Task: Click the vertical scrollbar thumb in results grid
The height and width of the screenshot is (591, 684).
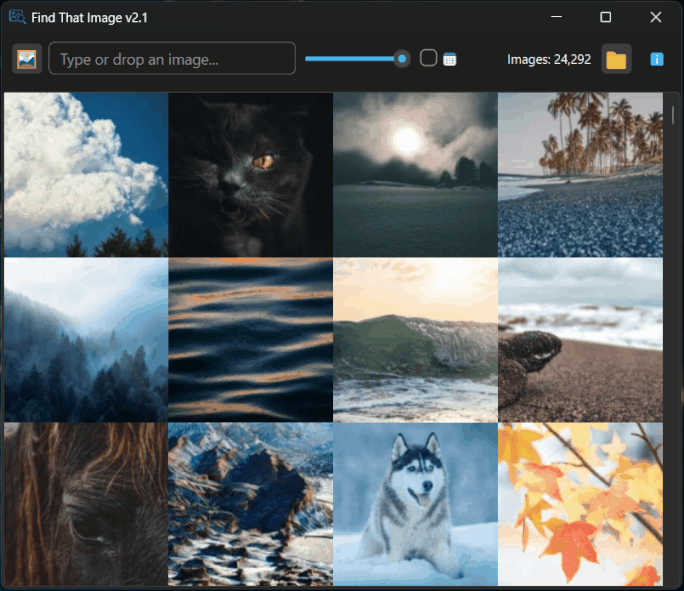Action: [x=673, y=115]
